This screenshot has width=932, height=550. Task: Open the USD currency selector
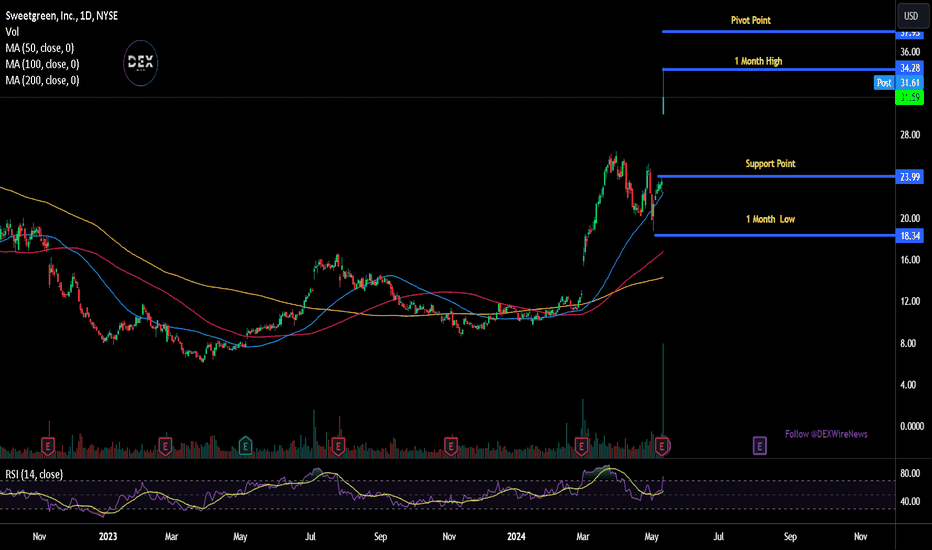pos(911,16)
